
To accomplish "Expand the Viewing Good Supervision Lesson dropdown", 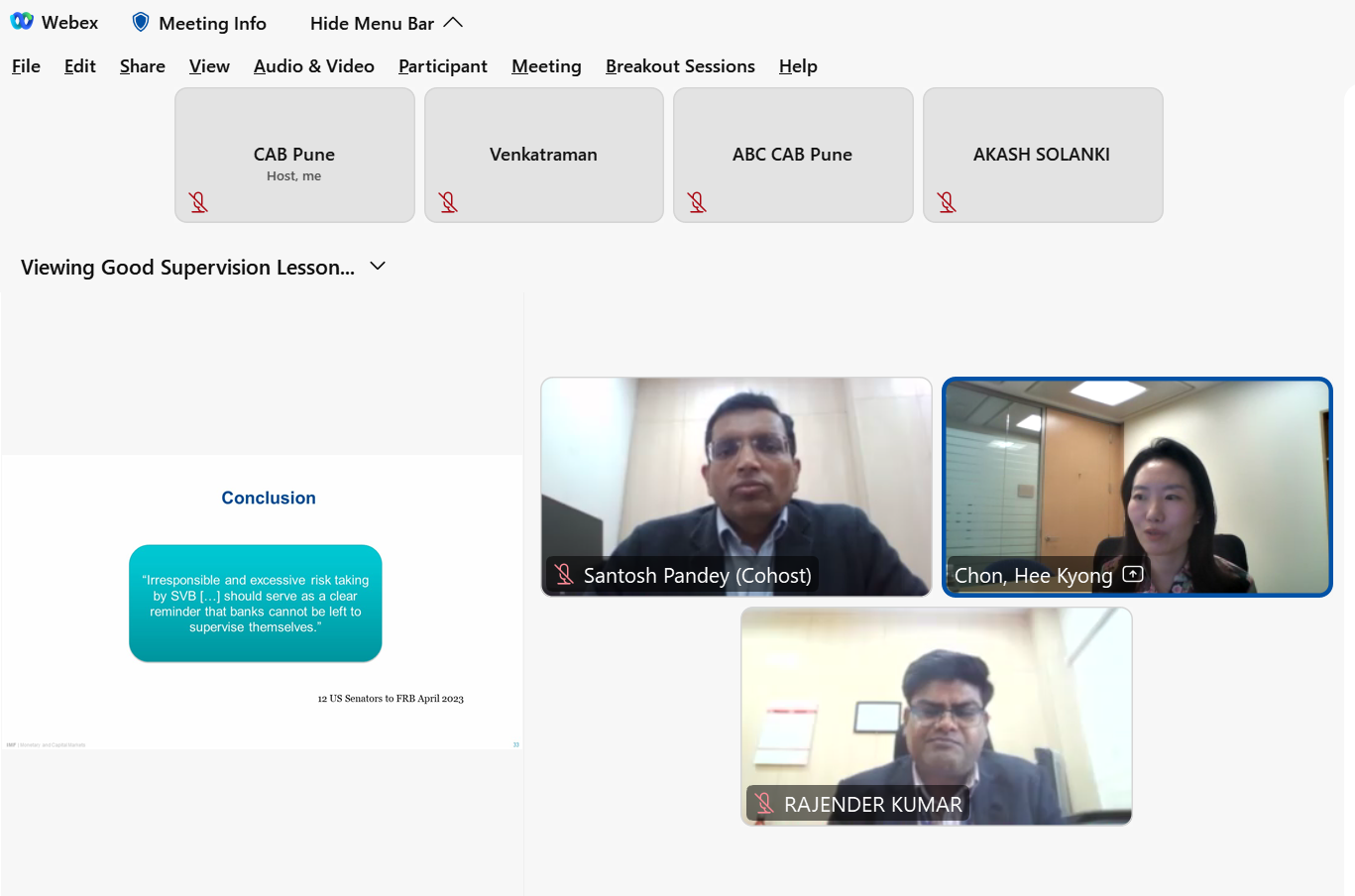I will tap(377, 267).
